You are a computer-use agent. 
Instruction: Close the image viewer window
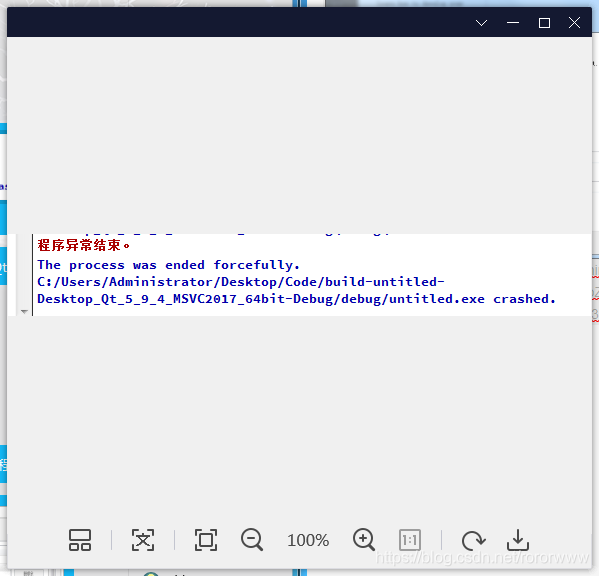(x=574, y=23)
